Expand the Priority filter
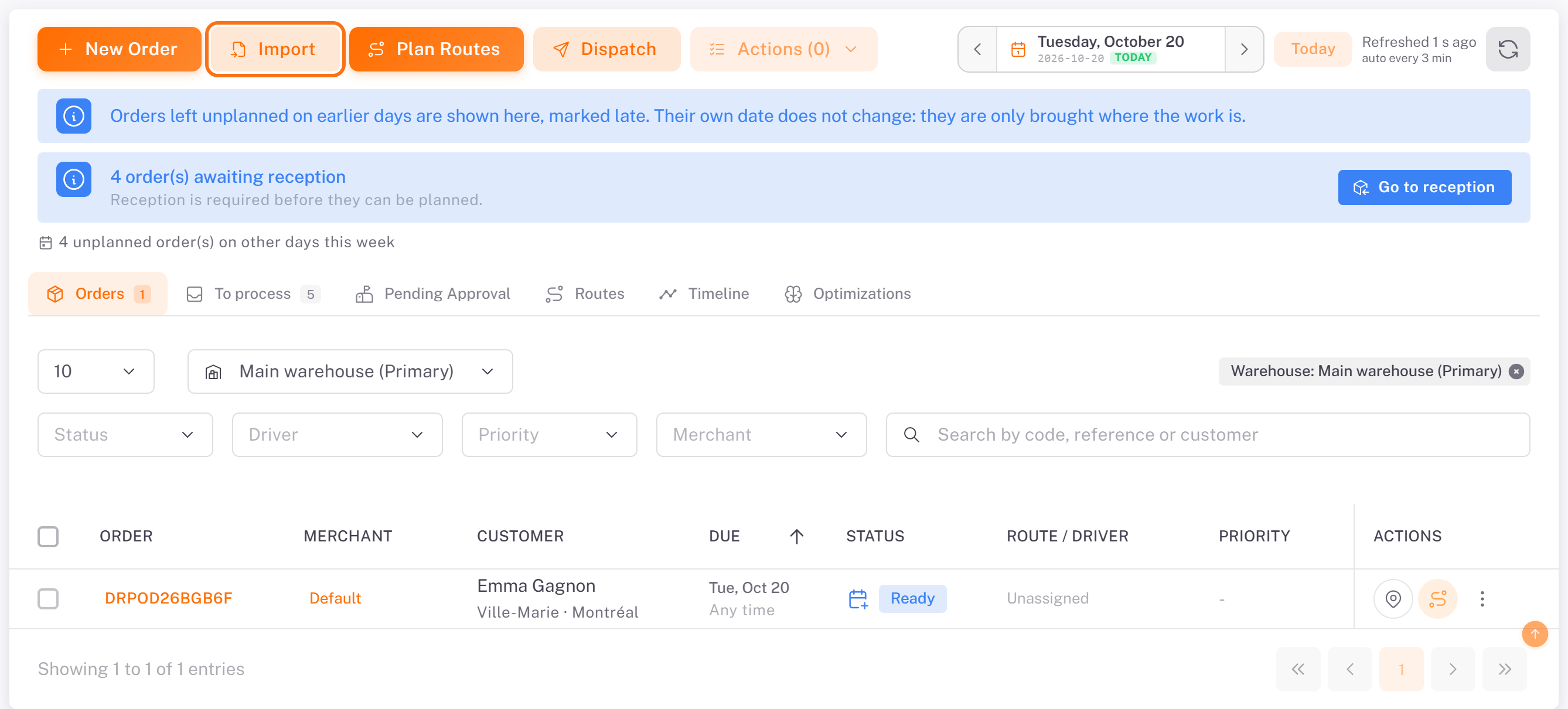The width and height of the screenshot is (1568, 709). pyautogui.click(x=549, y=435)
